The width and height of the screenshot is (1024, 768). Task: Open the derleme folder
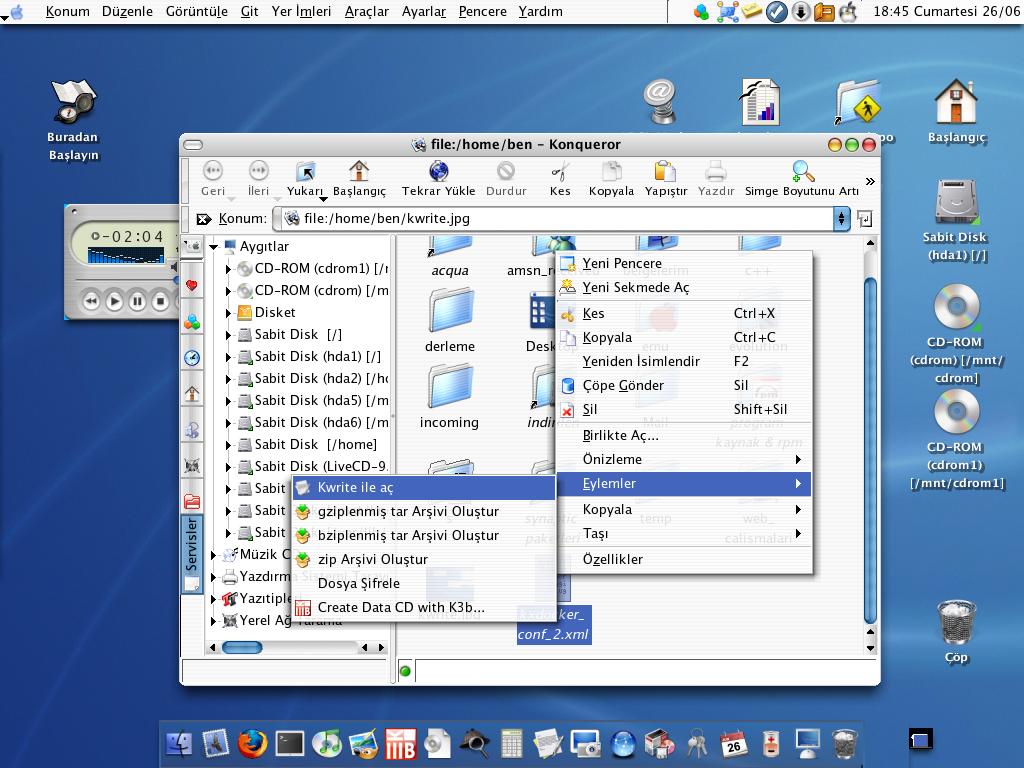click(x=450, y=321)
